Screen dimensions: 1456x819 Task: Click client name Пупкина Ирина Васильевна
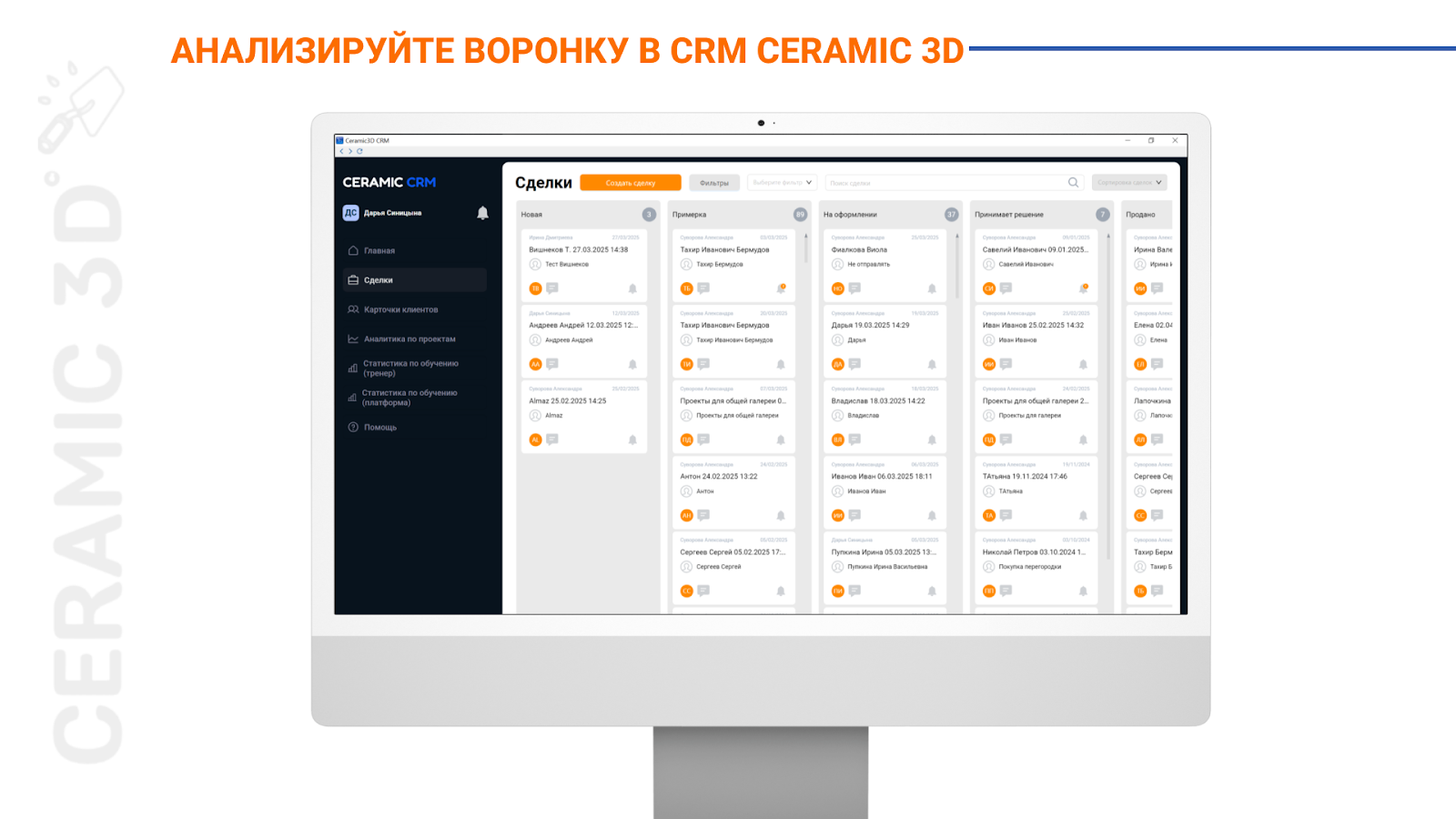point(887,567)
